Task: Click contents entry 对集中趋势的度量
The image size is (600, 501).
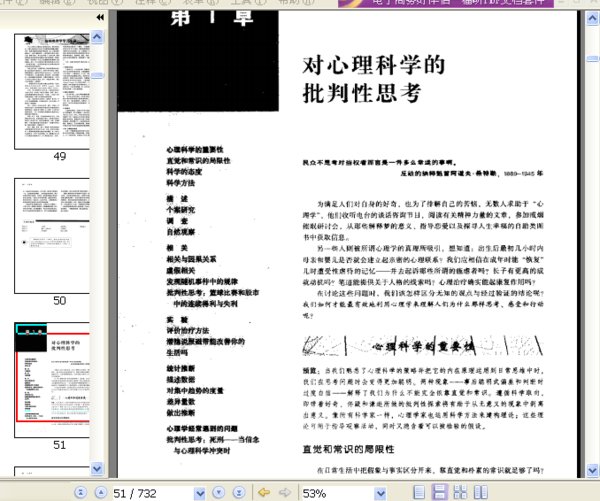Action: click(x=195, y=391)
